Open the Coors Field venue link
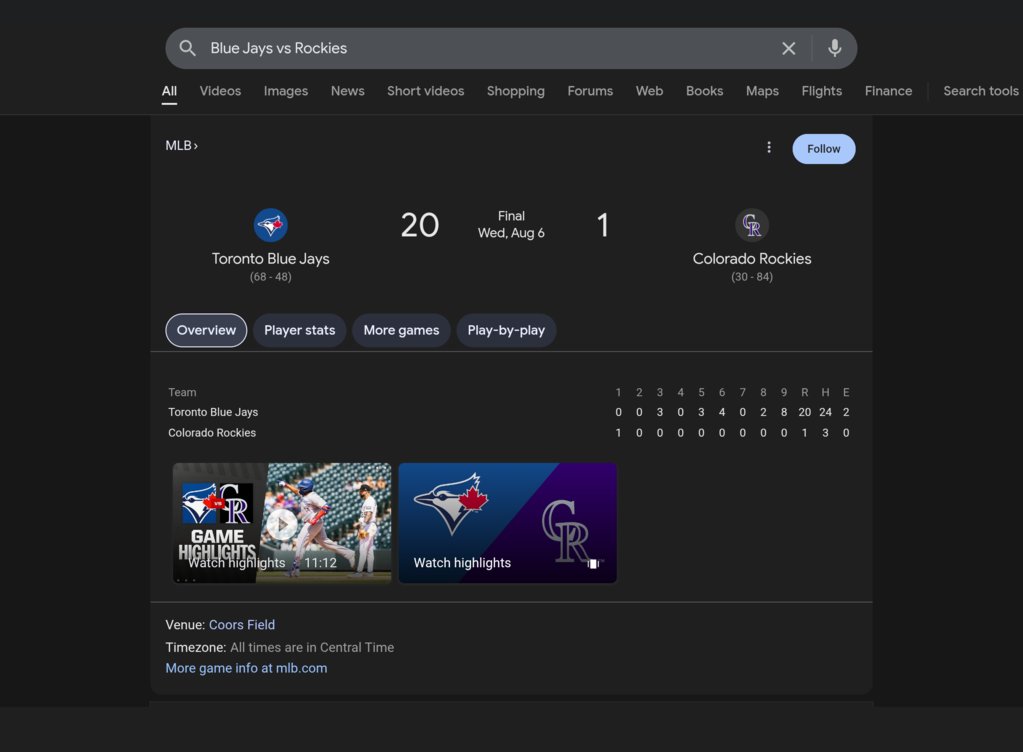The width and height of the screenshot is (1023, 752). coord(242,625)
